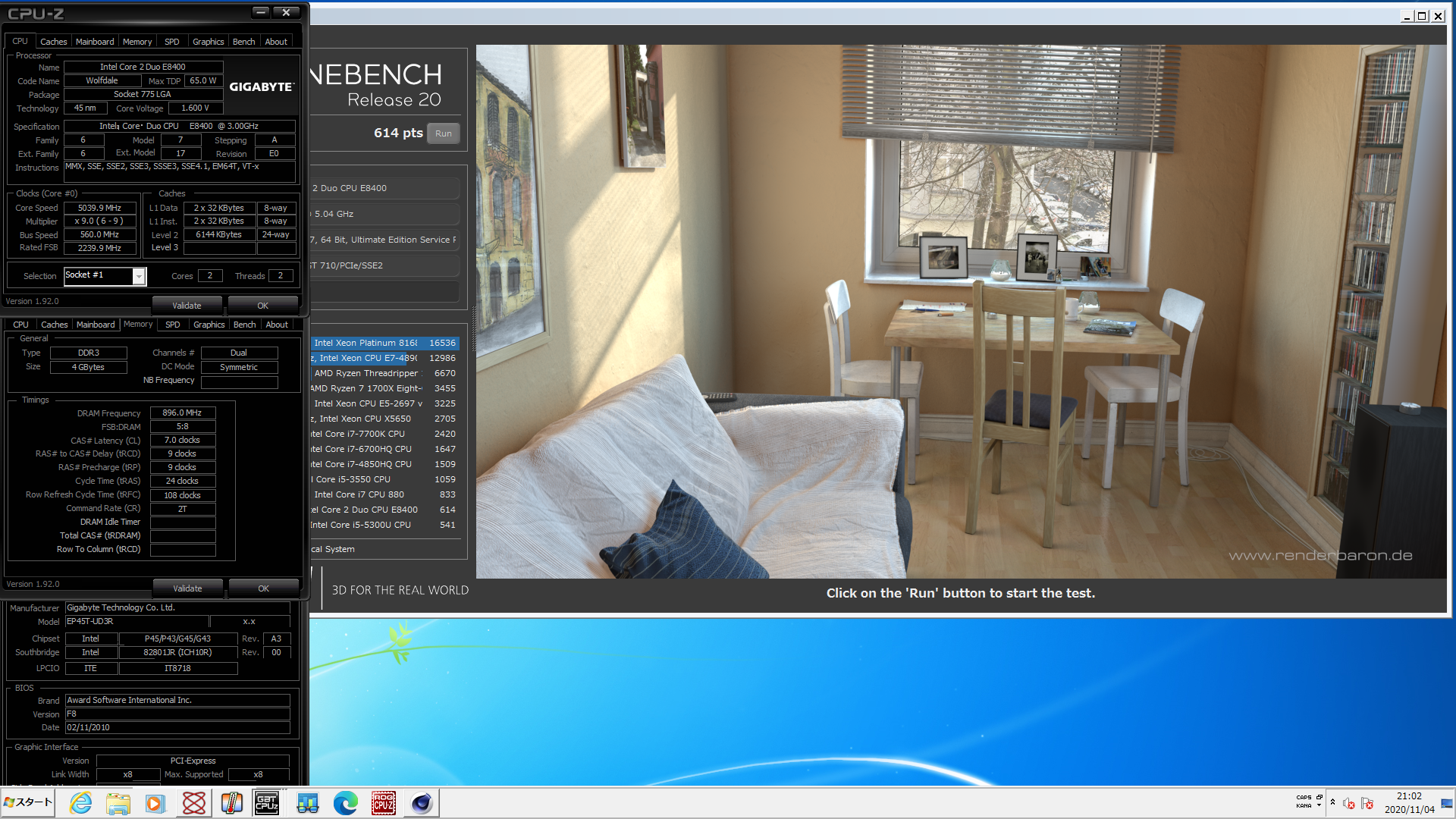Select Bench tab in second CPU-Z window
1456x819 pixels.
(244, 325)
